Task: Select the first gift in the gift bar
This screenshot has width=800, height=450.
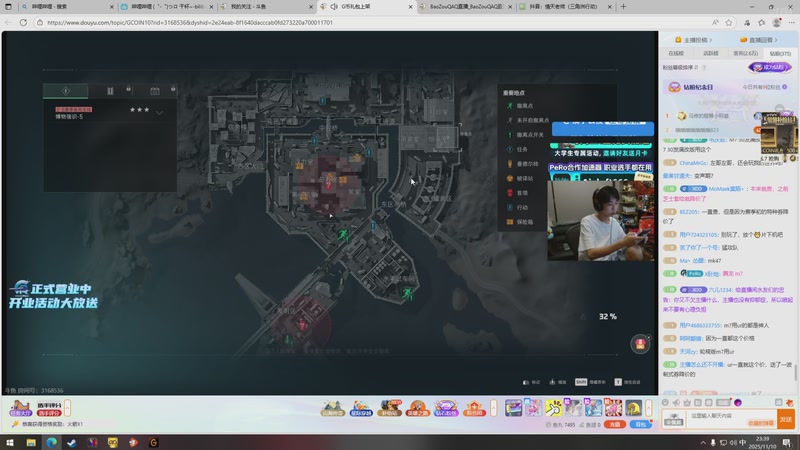Action: pos(513,408)
